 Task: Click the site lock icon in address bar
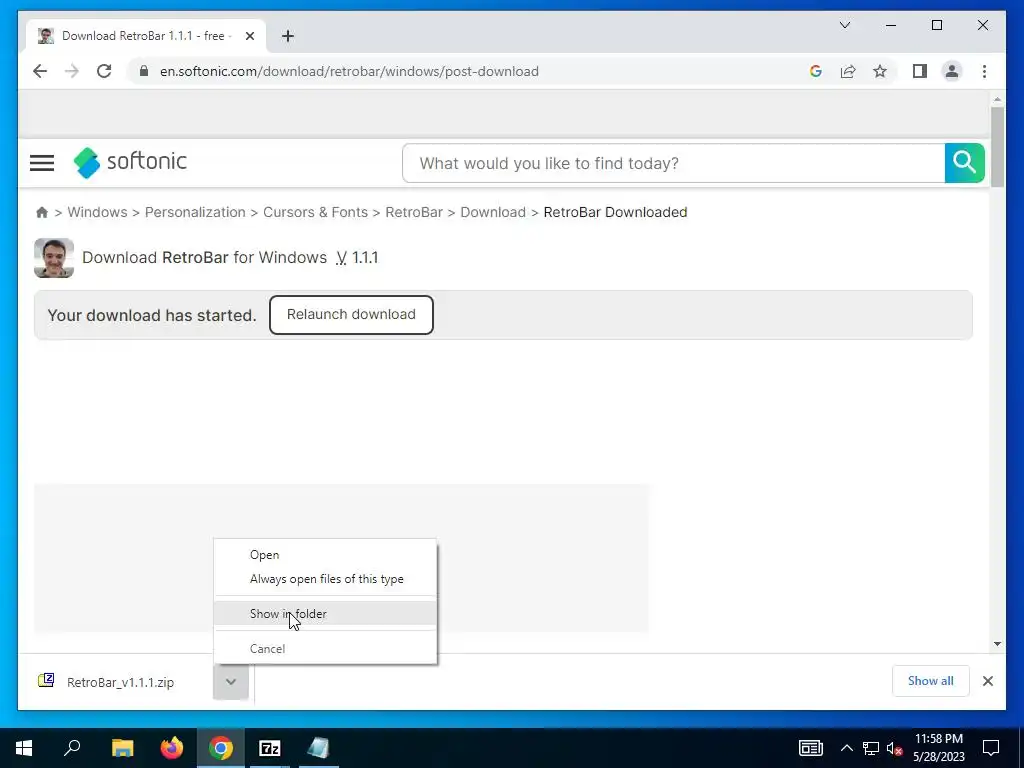[144, 71]
